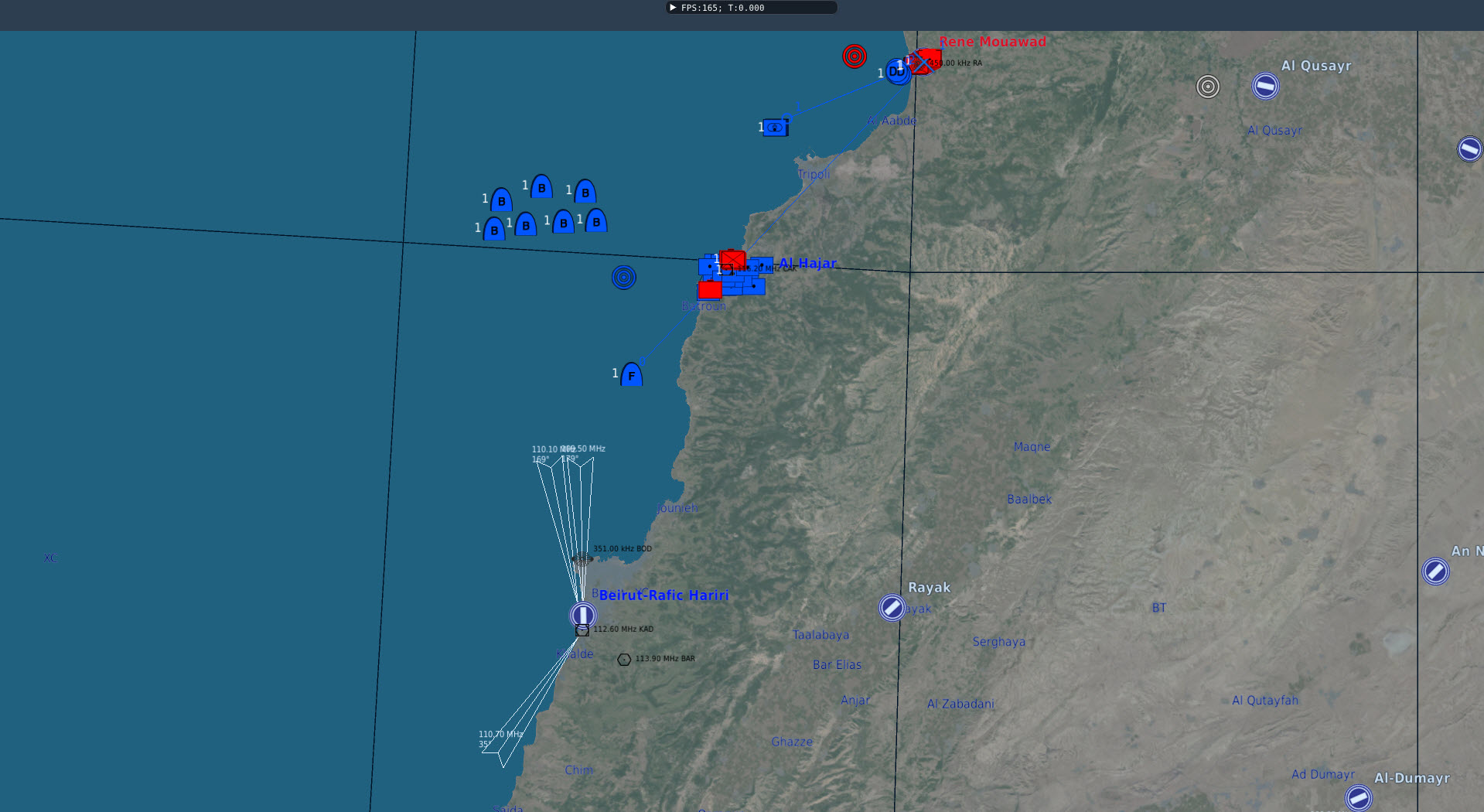Click the play icon in FPS bar
This screenshot has height=812, width=1484.
tap(673, 8)
